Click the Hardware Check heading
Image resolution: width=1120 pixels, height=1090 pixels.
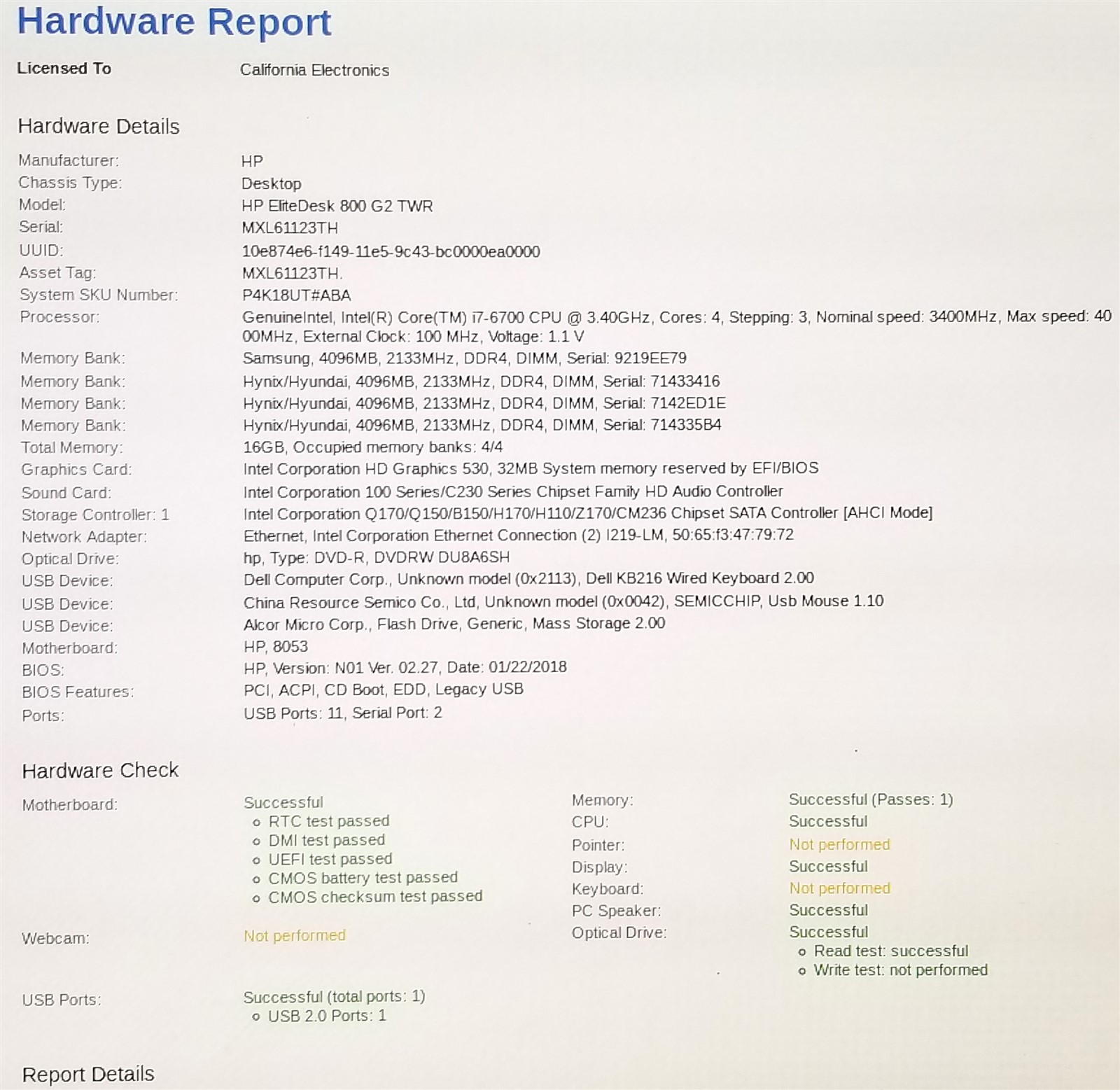coord(100,771)
